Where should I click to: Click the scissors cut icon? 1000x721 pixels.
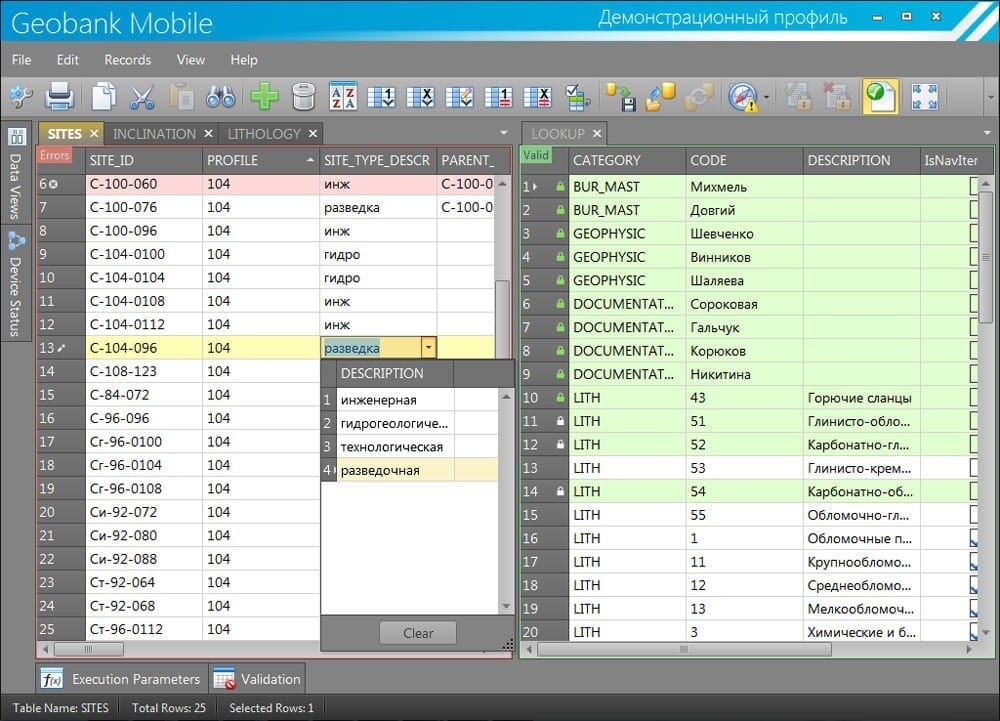point(142,96)
